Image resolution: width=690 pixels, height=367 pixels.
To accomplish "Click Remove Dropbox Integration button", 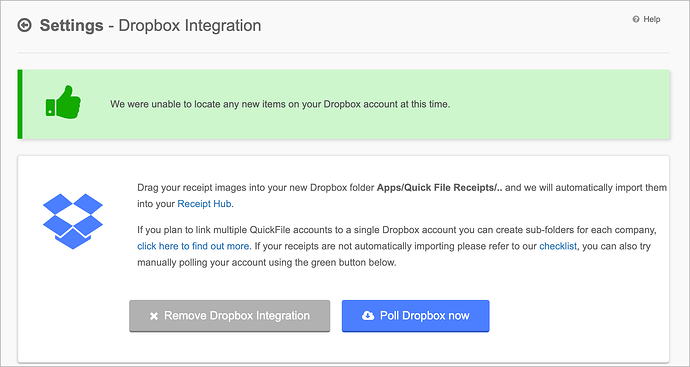I will pos(229,316).
